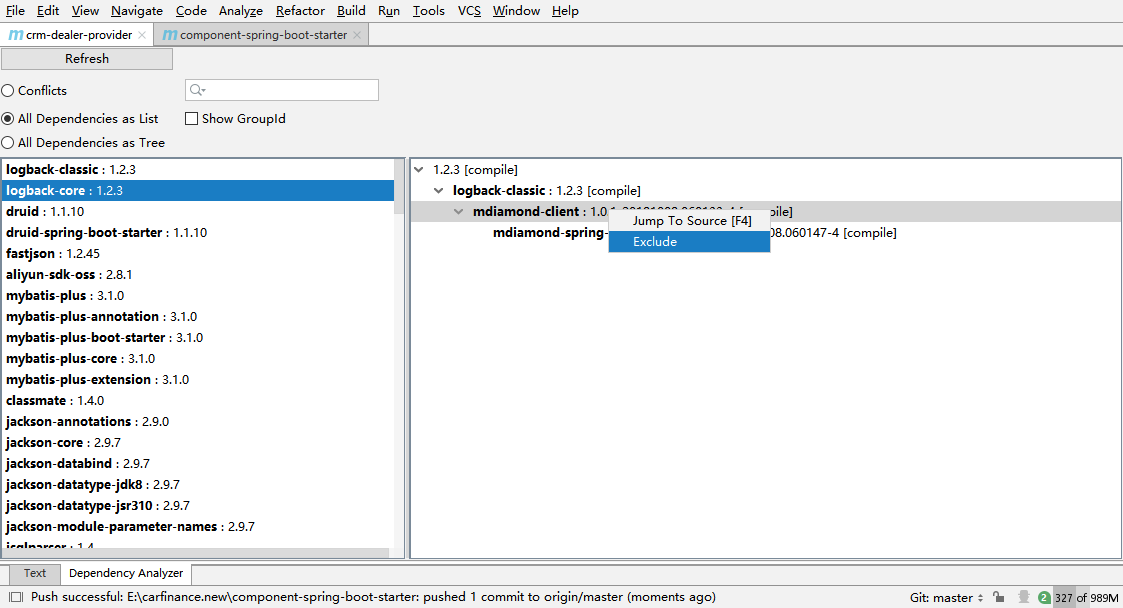Select All Dependencies as Tree option
This screenshot has height=608, width=1123.
click(x=8, y=143)
